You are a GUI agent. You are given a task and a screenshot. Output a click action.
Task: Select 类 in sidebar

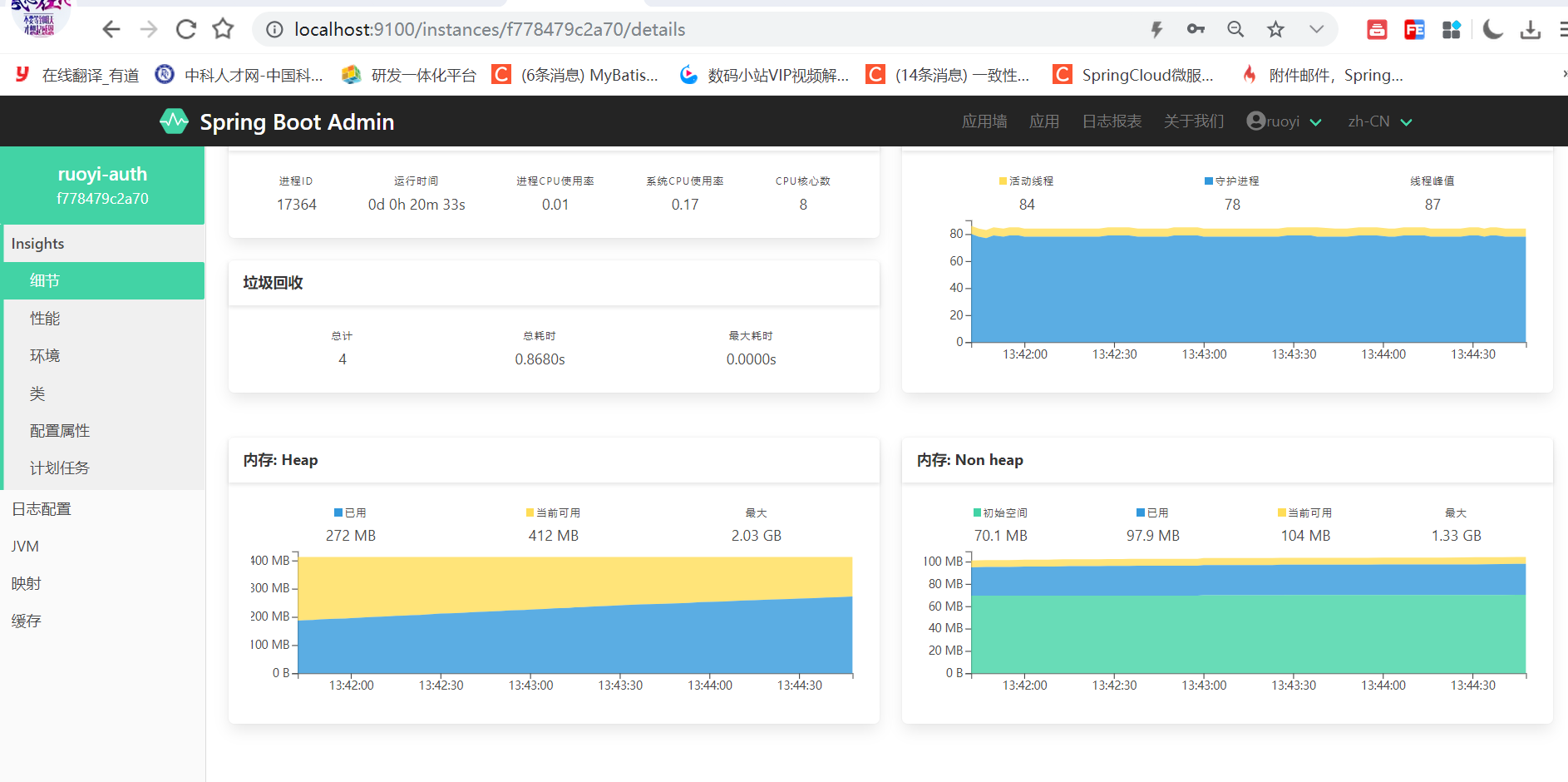(x=104, y=393)
